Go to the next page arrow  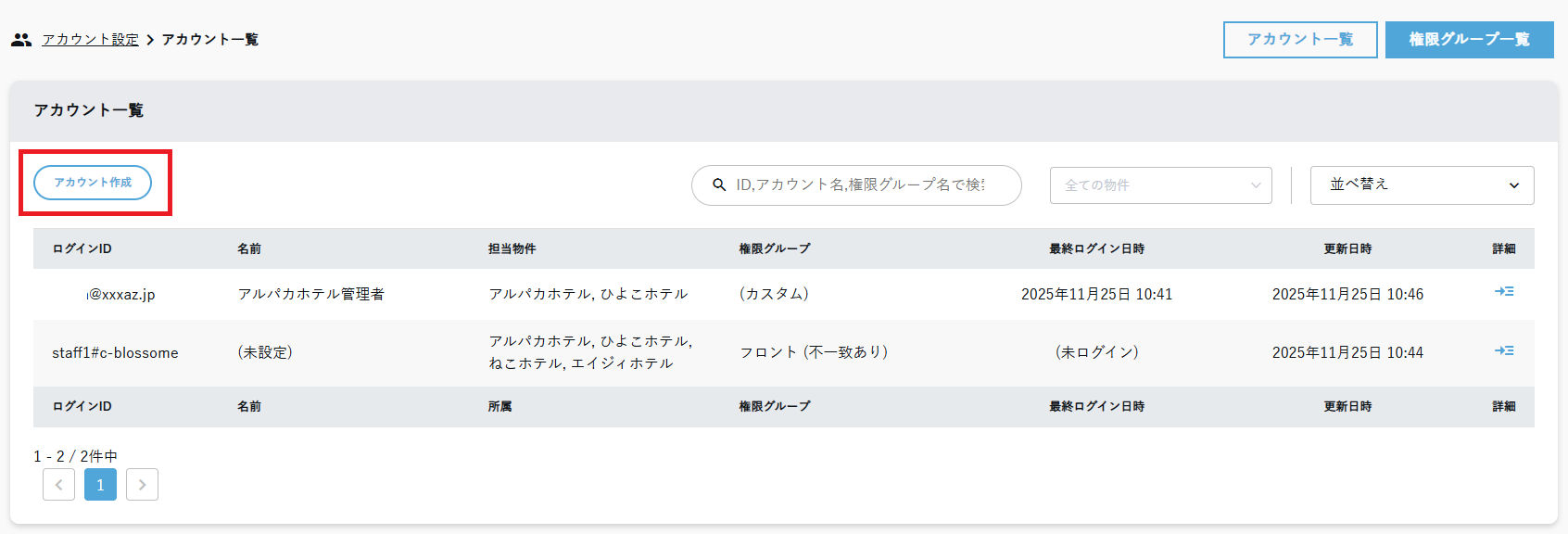(x=142, y=485)
